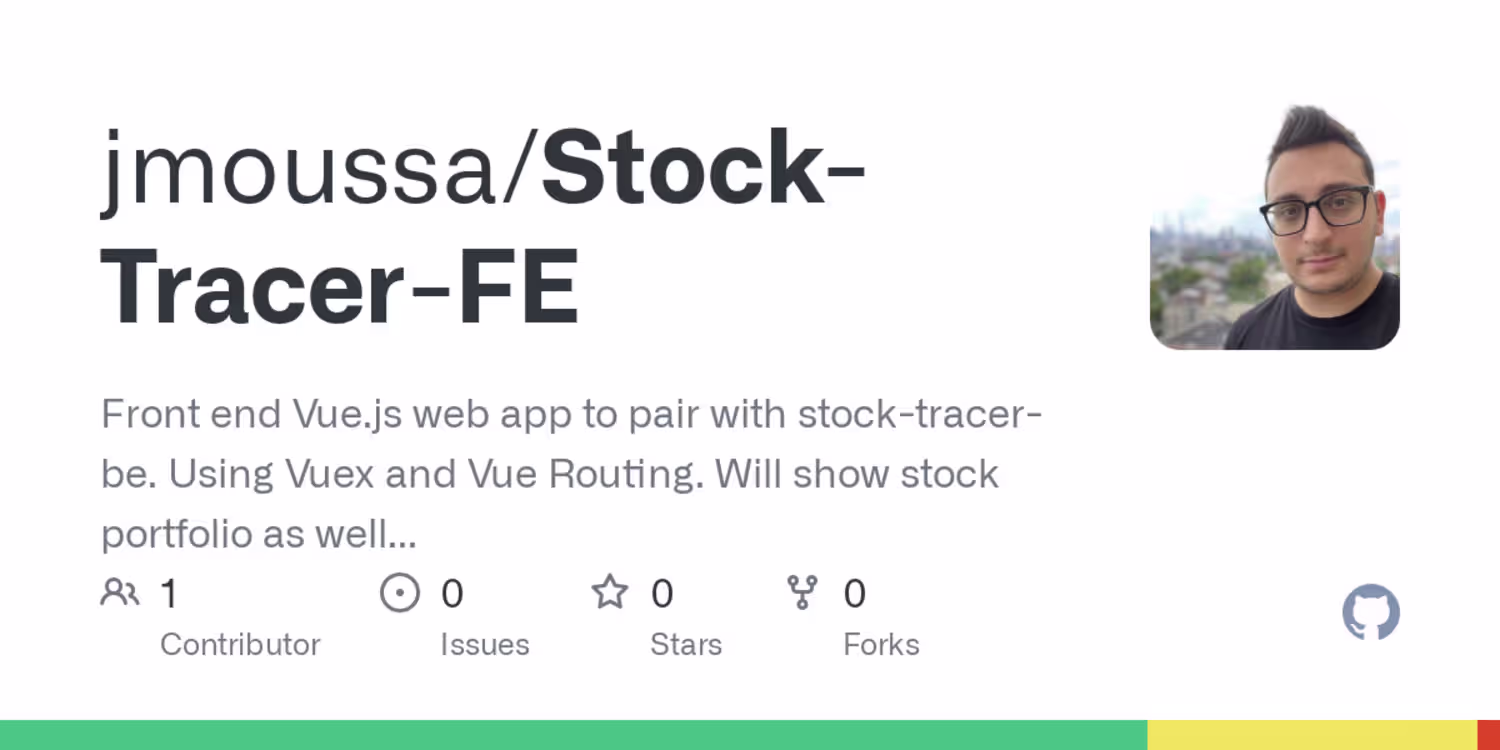Click the Issues circle-dot icon
Viewport: 1500px width, 750px height.
pos(400,593)
